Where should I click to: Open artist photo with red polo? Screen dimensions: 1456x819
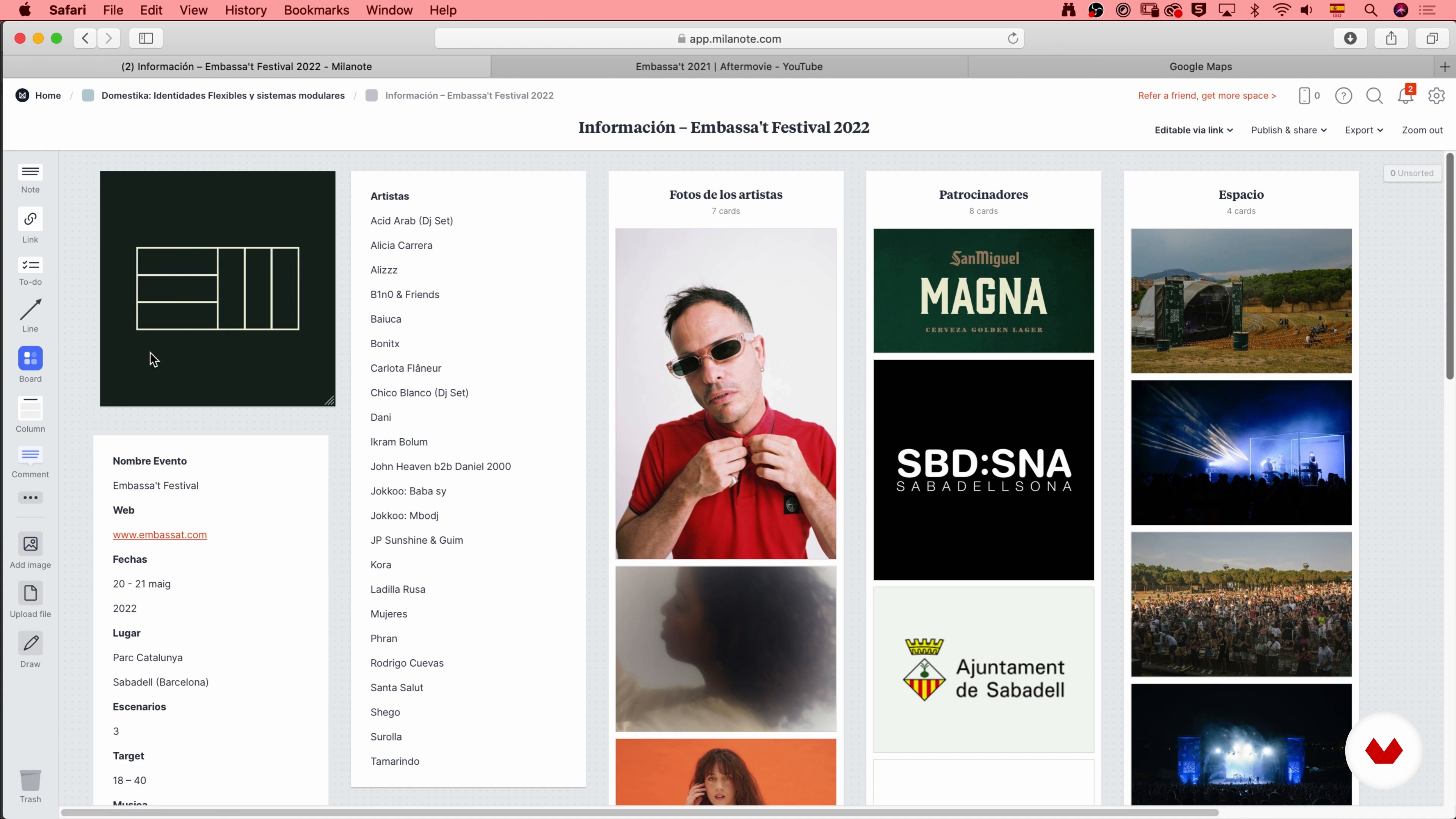point(726,394)
